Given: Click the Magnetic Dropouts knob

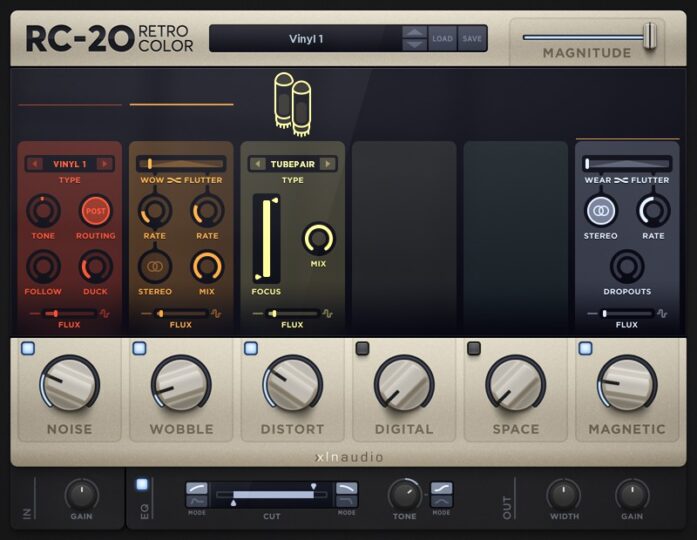Looking at the screenshot, I should 627,267.
